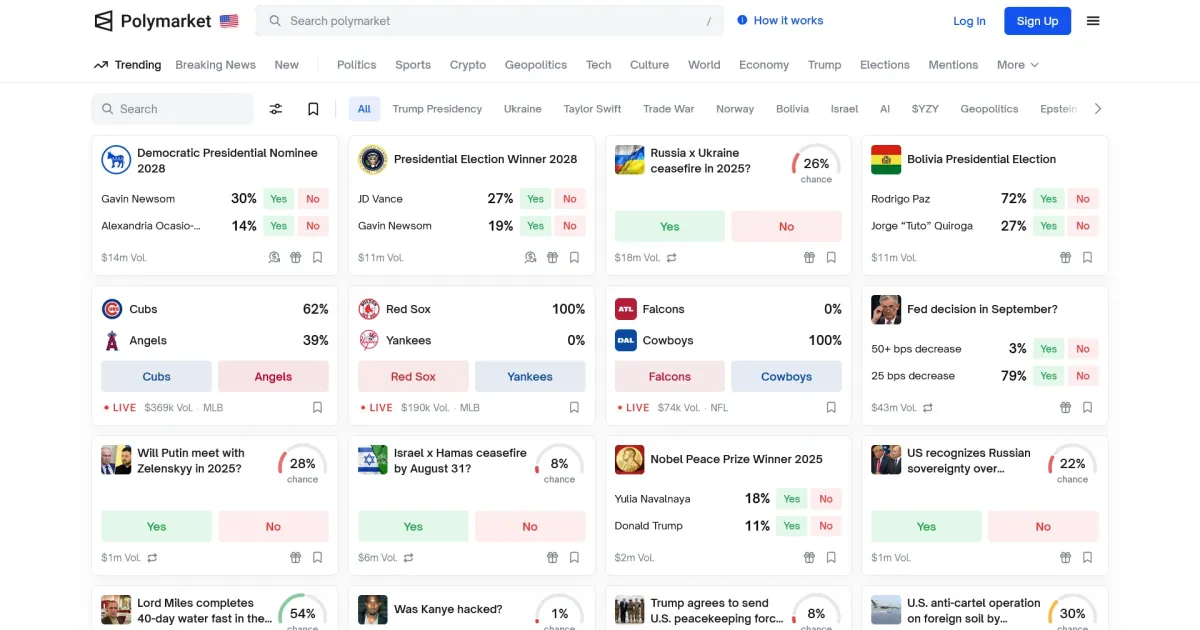Open comments icon on Democratic Nominee card

coord(274,257)
